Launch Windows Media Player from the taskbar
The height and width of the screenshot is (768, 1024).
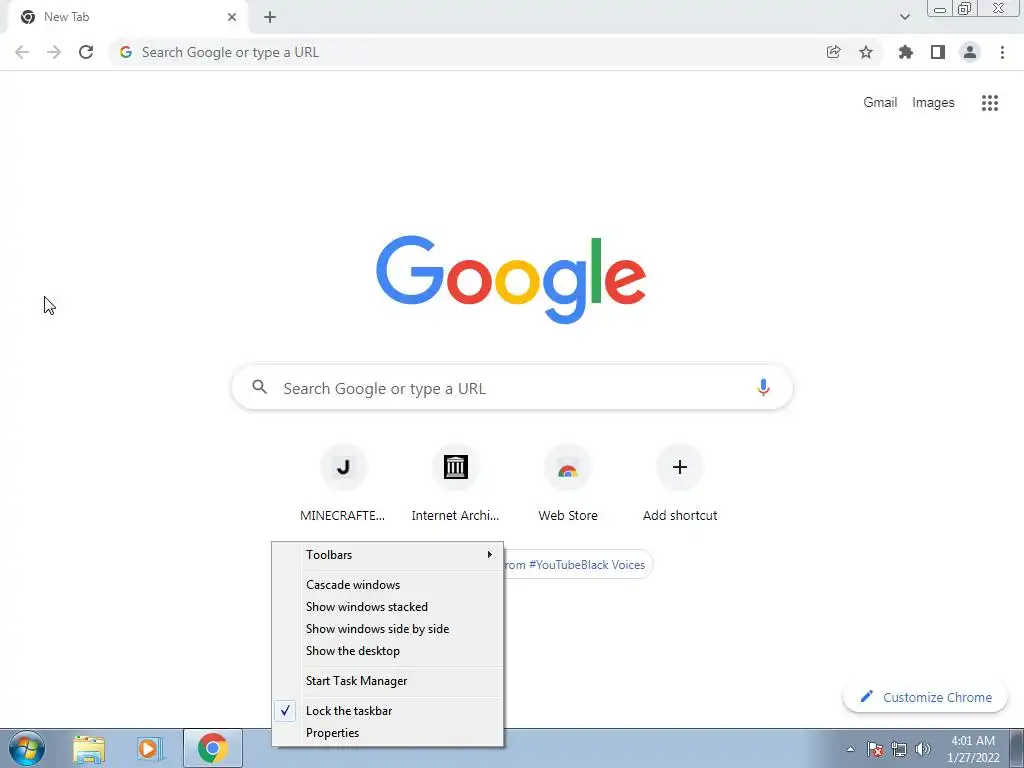click(x=150, y=749)
